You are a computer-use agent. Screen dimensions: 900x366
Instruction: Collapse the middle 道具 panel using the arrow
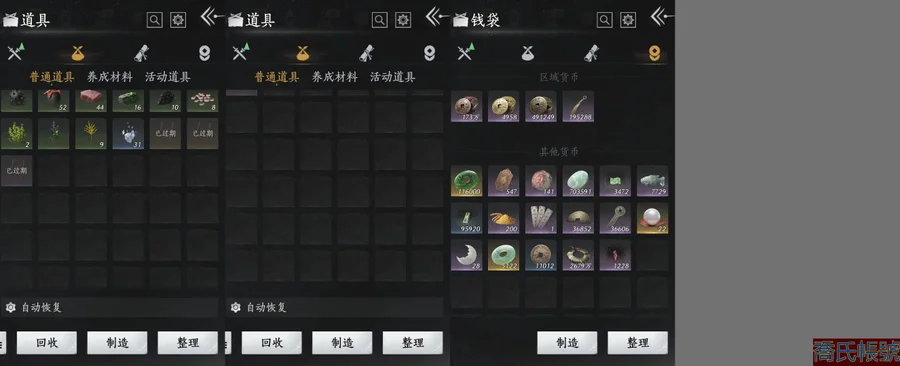[x=437, y=17]
